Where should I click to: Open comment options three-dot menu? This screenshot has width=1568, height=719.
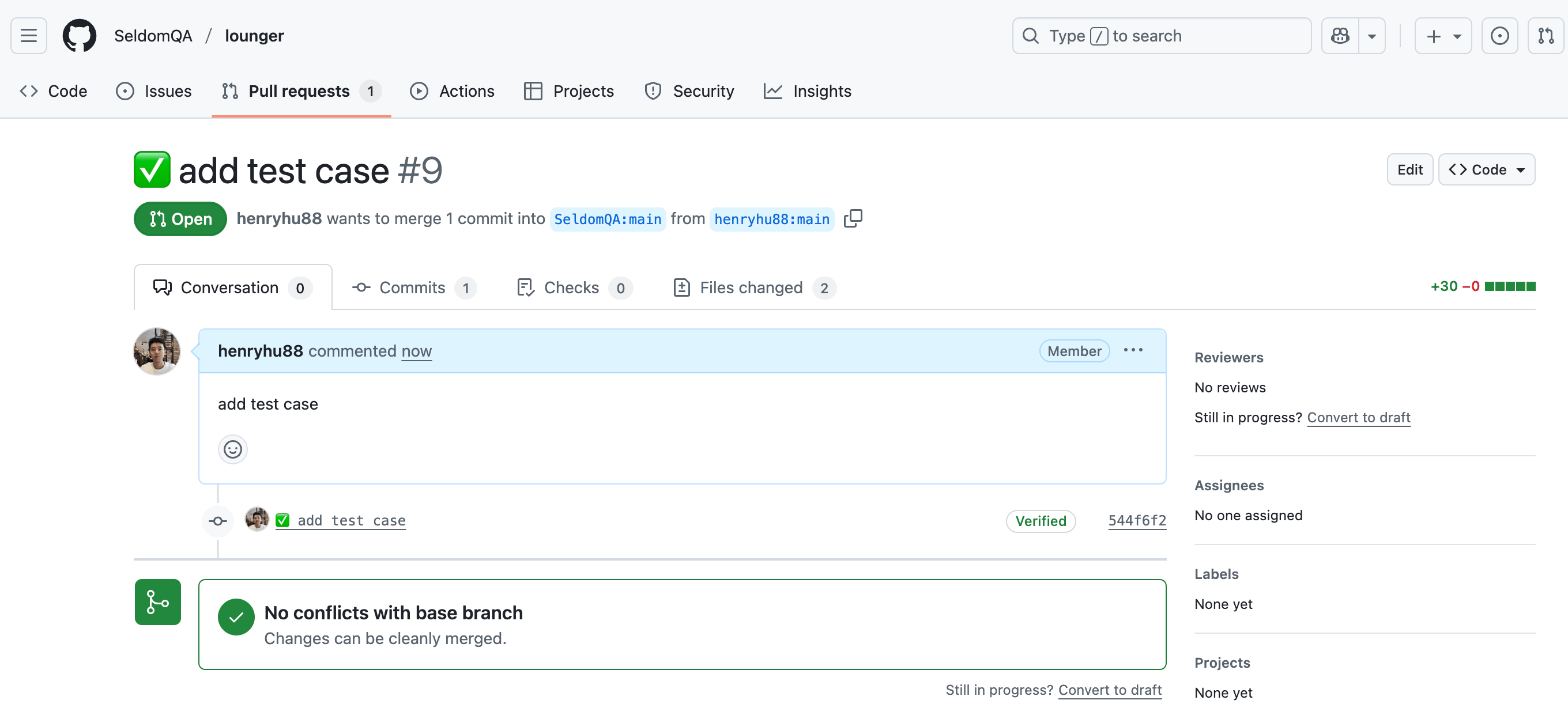pos(1133,350)
